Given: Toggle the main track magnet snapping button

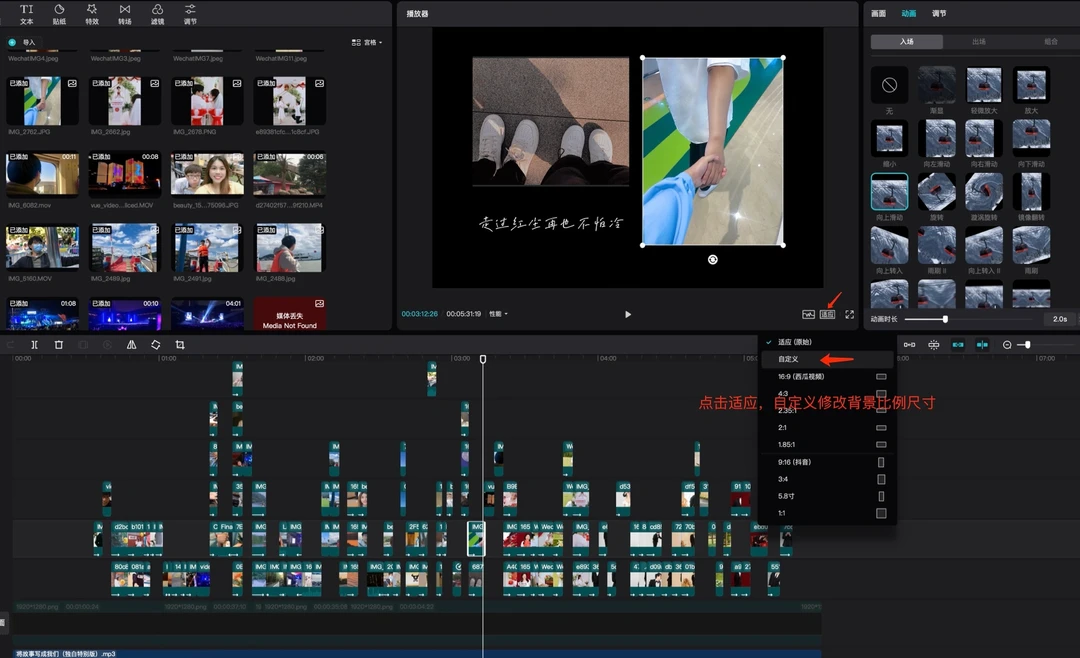Looking at the screenshot, I should pyautogui.click(x=909, y=345).
